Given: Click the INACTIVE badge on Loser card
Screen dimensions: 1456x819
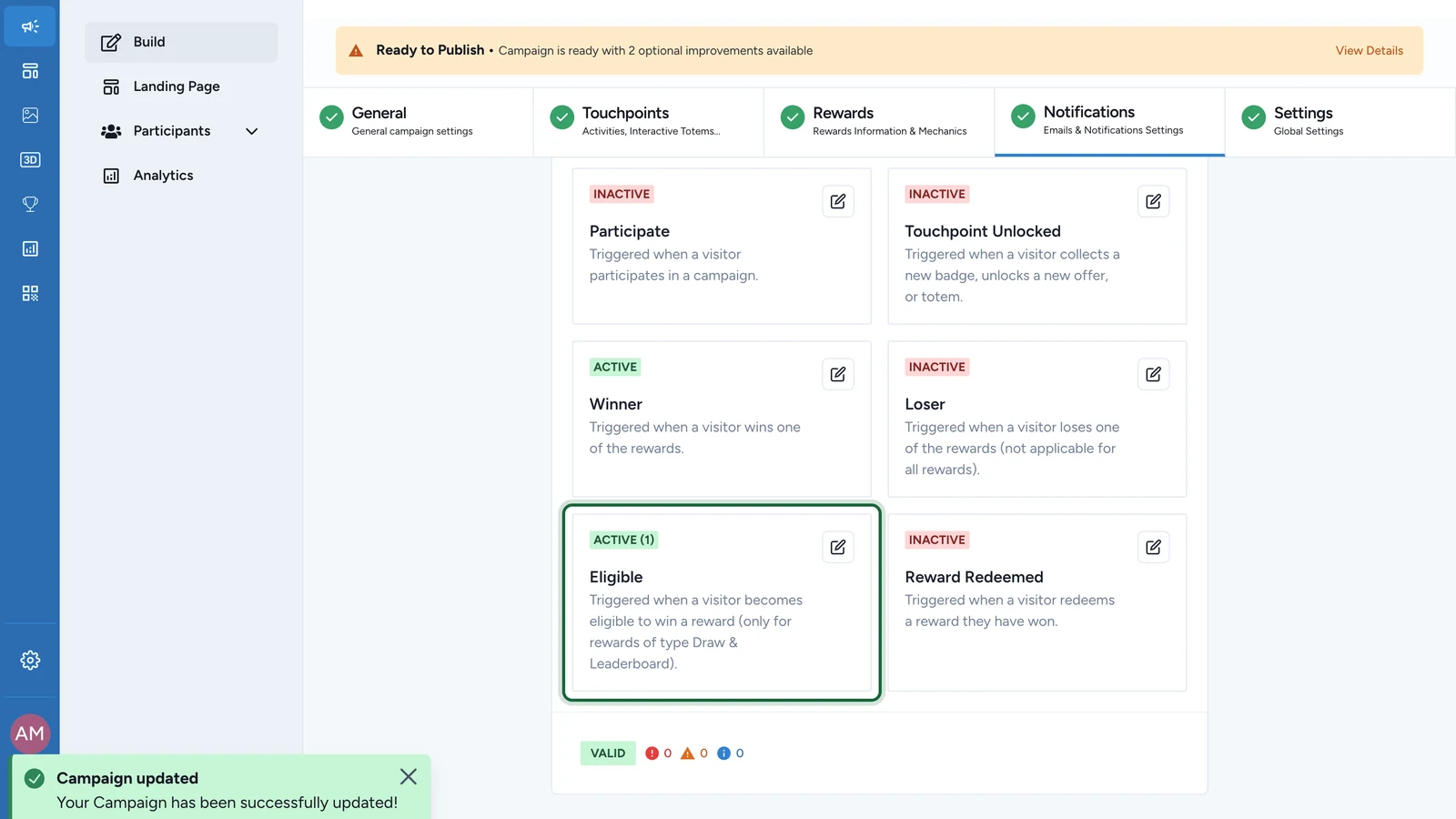Looking at the screenshot, I should pos(937,367).
